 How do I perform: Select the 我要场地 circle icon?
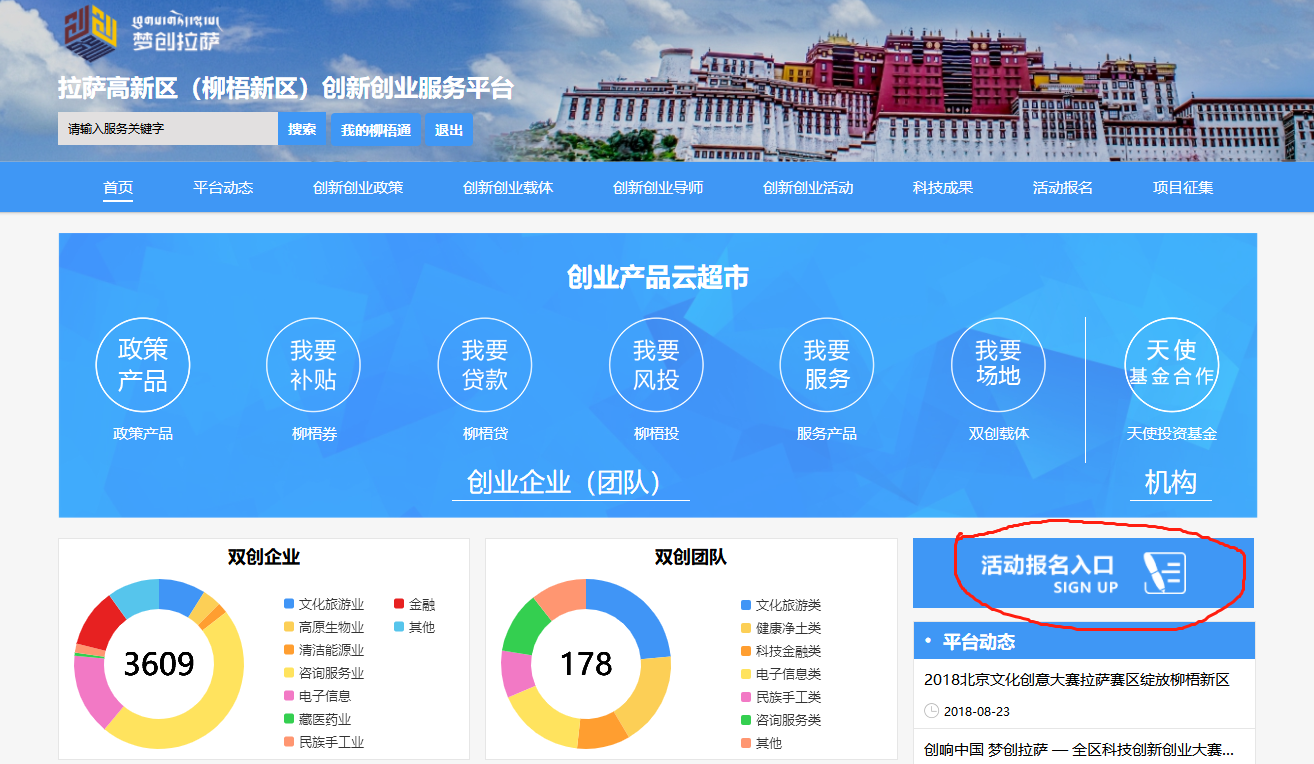pos(998,365)
